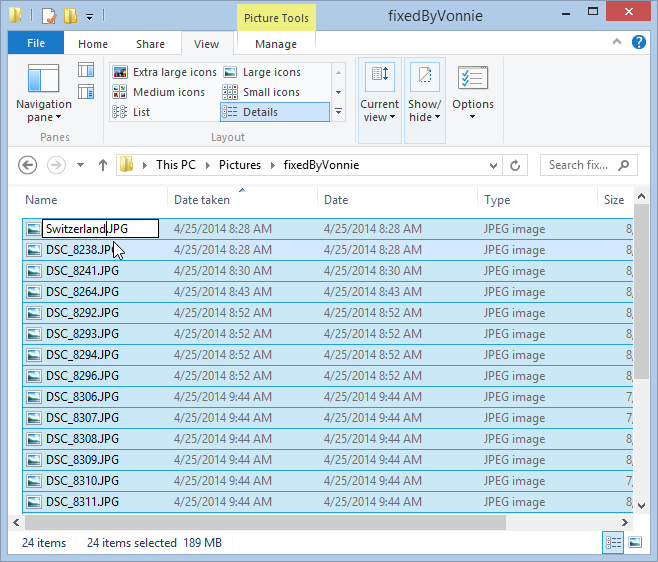This screenshot has width=658, height=562.
Task: Select Details layout
Action: (x=275, y=112)
